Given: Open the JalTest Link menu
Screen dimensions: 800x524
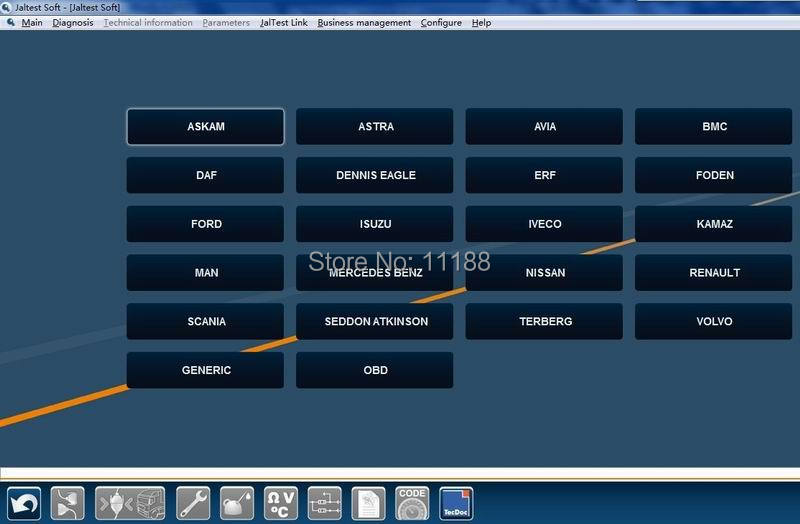Looking at the screenshot, I should pos(284,23).
